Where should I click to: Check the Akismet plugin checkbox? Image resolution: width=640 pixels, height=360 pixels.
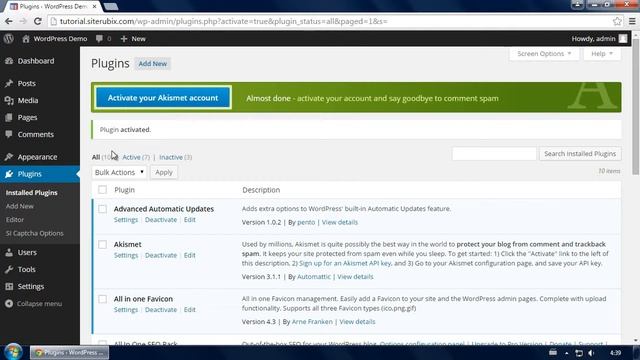(x=102, y=244)
